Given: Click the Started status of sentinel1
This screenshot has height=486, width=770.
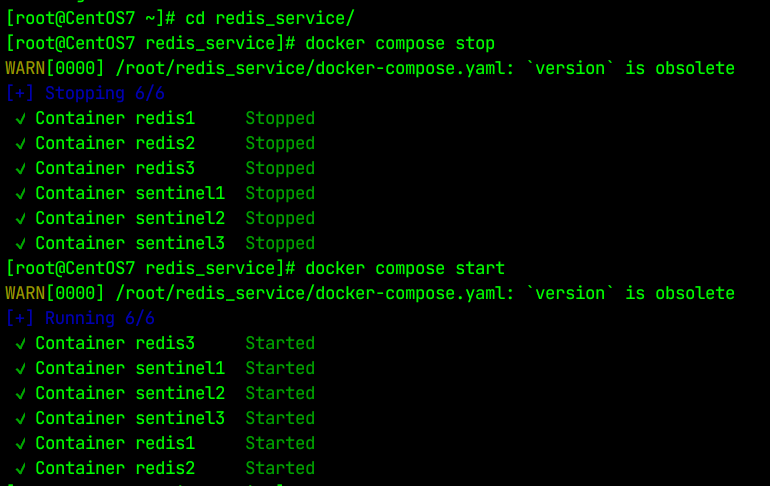Looking at the screenshot, I should click(280, 369).
